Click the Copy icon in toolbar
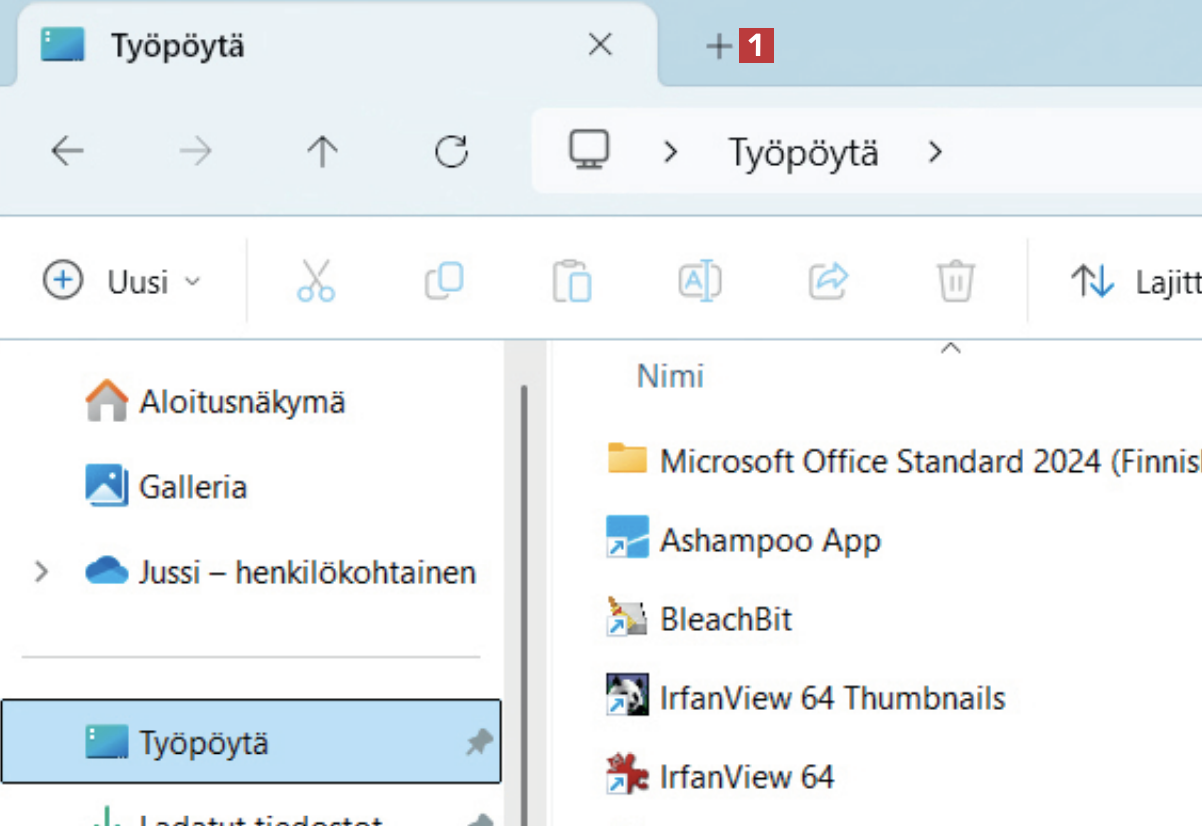 [x=444, y=281]
